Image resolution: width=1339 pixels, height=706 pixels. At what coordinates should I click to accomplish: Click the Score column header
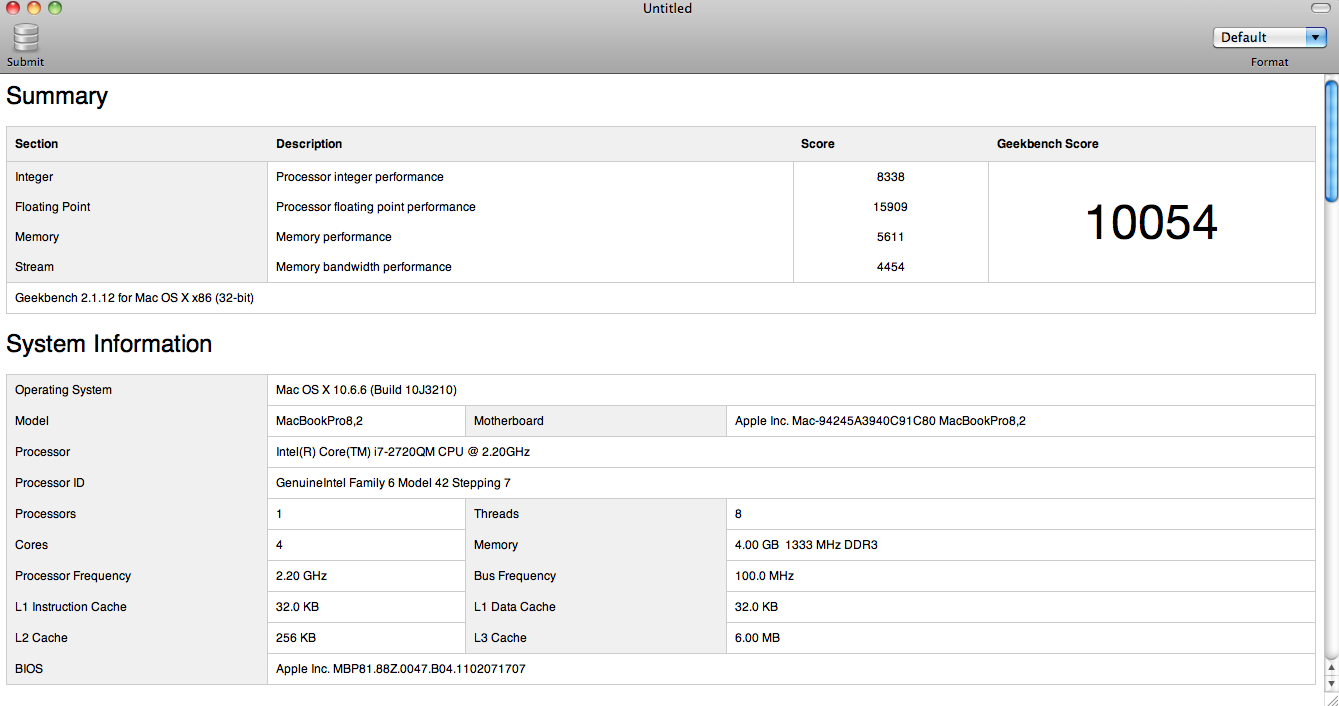(818, 144)
